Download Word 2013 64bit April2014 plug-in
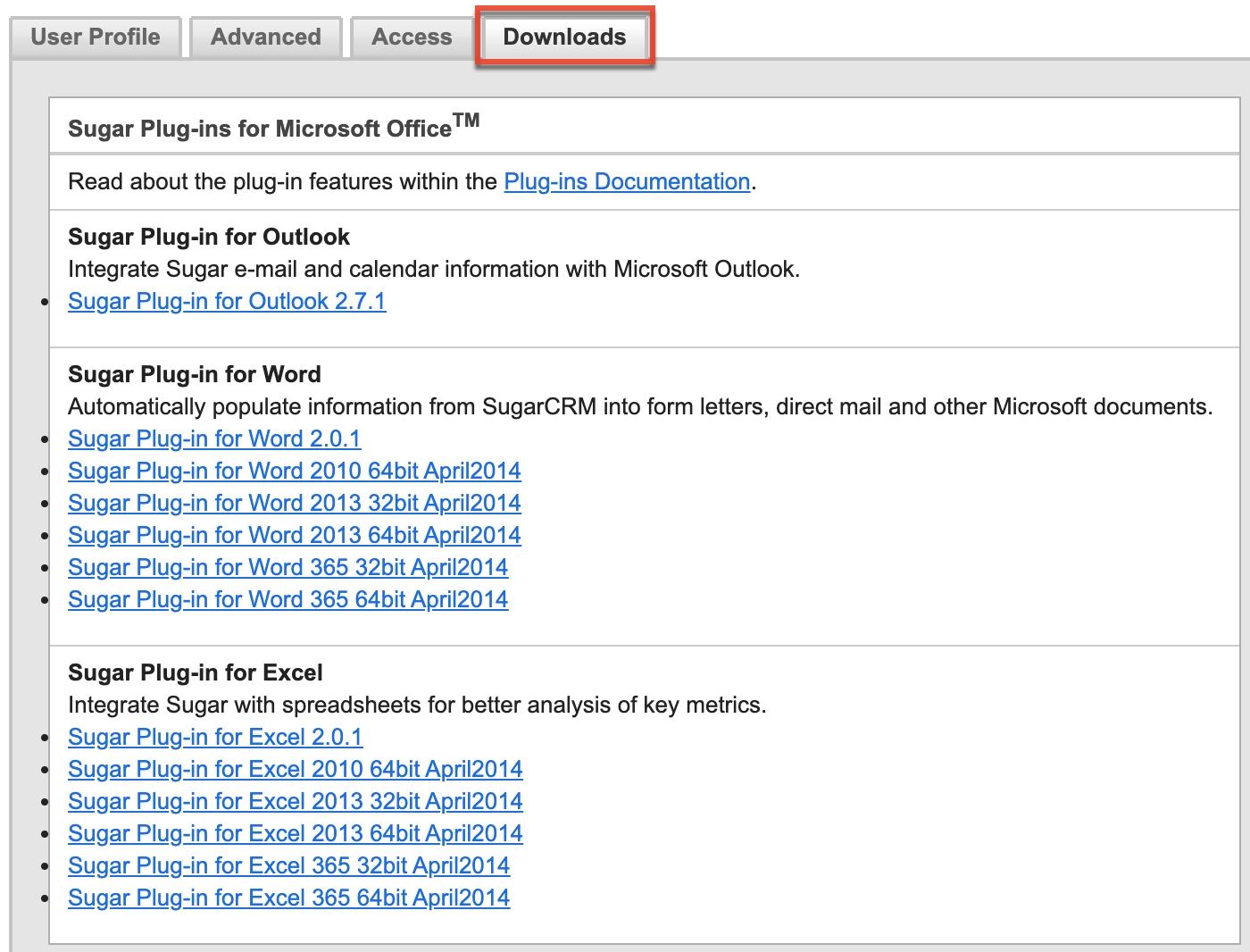 pyautogui.click(x=295, y=535)
